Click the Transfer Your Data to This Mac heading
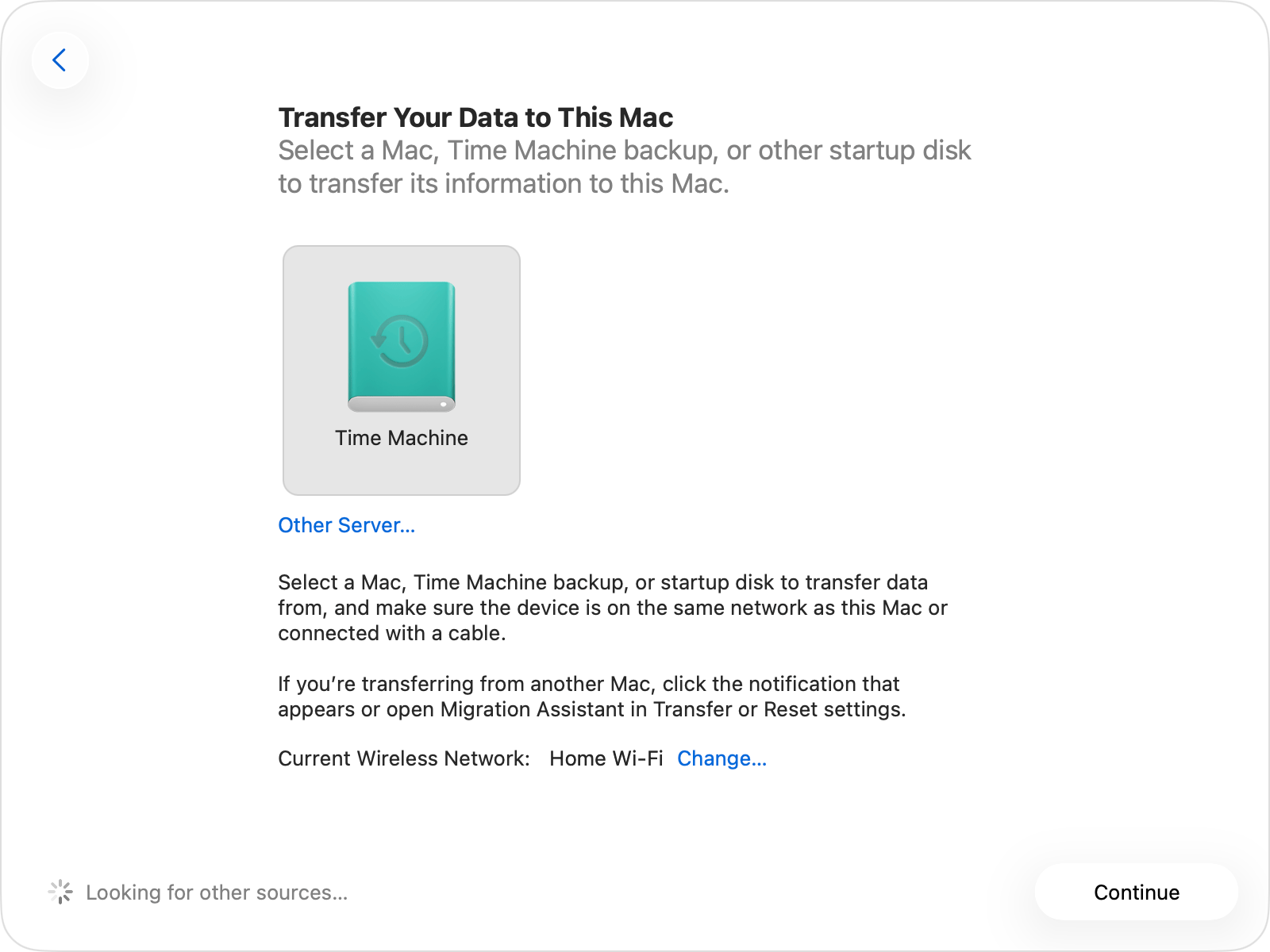1270x952 pixels. [475, 117]
